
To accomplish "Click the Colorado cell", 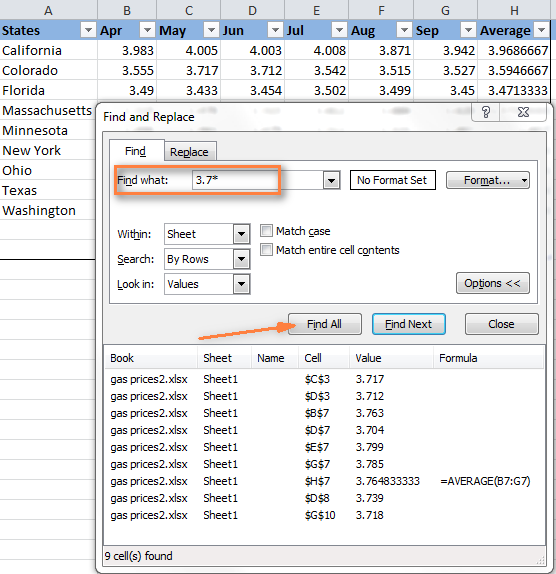I will click(48, 70).
